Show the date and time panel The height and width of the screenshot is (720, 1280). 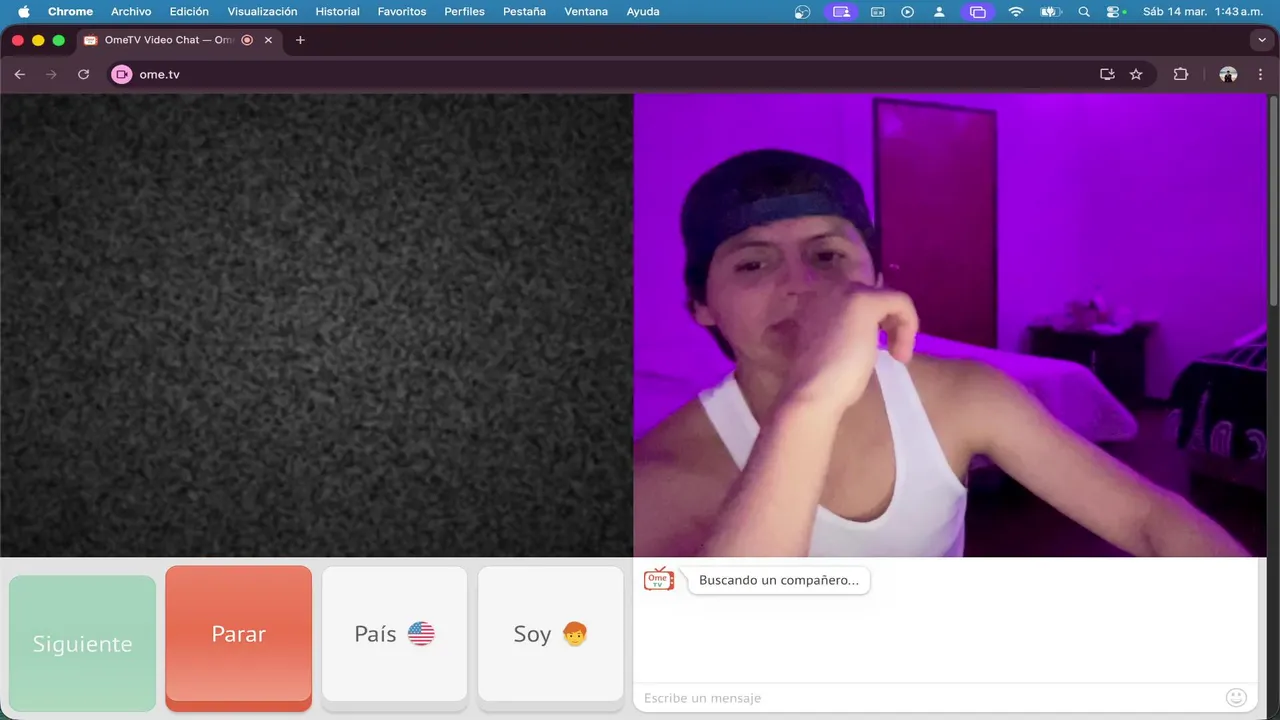coord(1203,12)
